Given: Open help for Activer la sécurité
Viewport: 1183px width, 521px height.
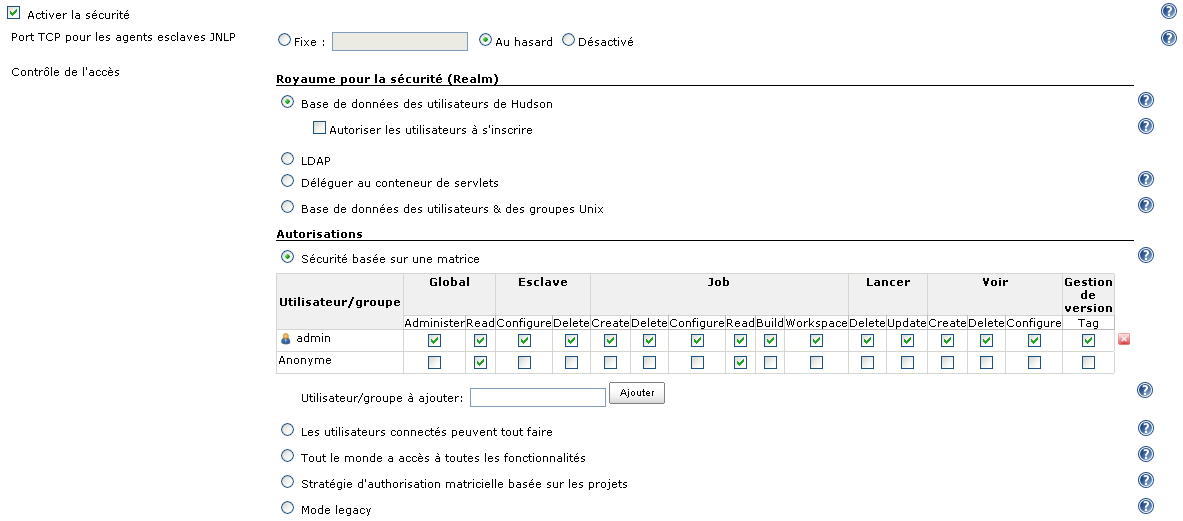Looking at the screenshot, I should click(x=1168, y=12).
